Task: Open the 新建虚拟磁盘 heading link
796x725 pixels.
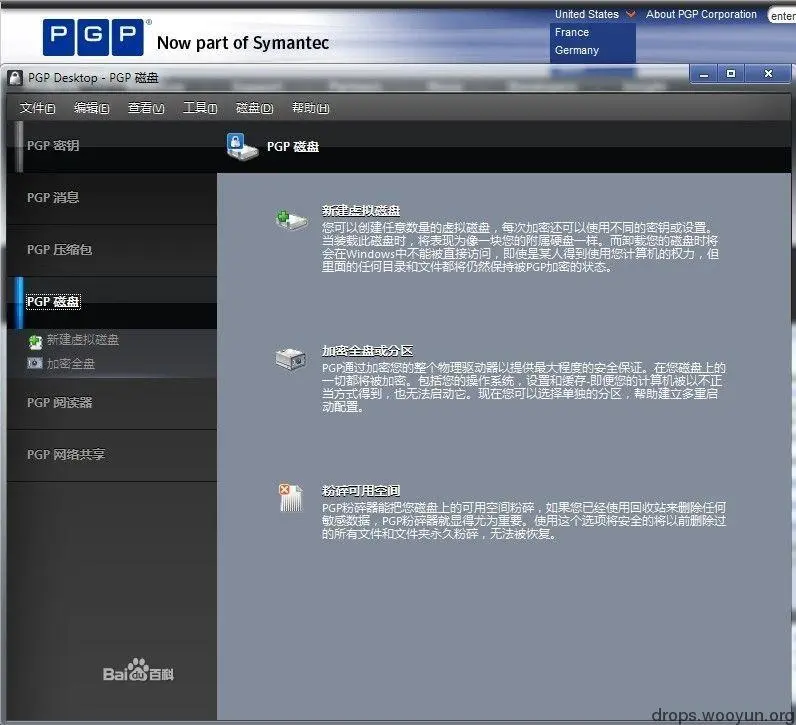Action: coord(361,210)
